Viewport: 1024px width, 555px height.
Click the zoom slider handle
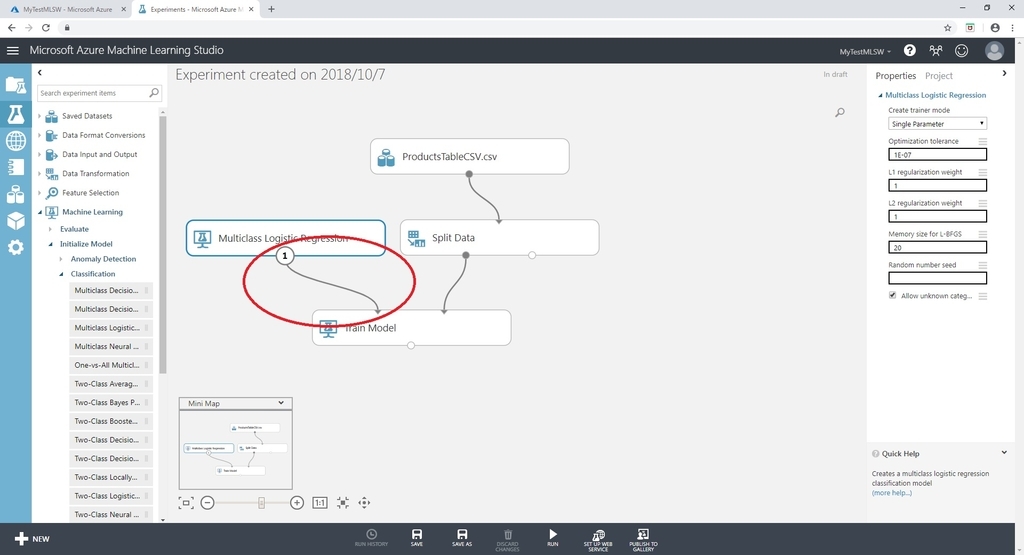(261, 503)
